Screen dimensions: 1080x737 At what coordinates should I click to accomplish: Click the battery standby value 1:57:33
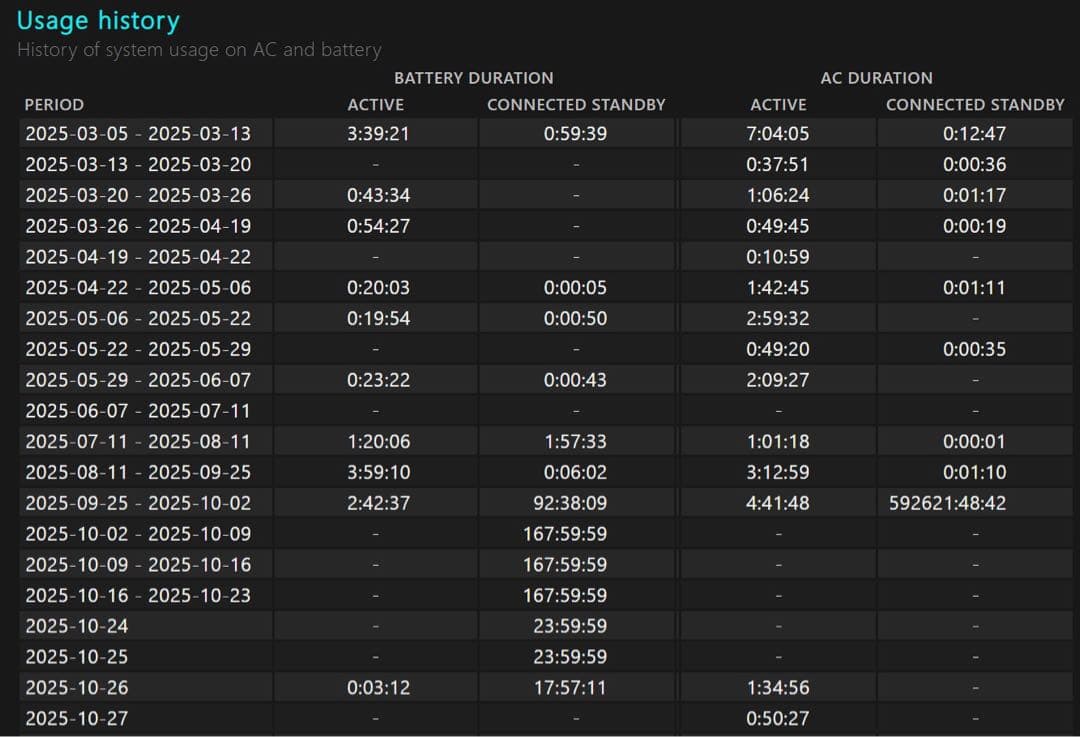click(575, 441)
